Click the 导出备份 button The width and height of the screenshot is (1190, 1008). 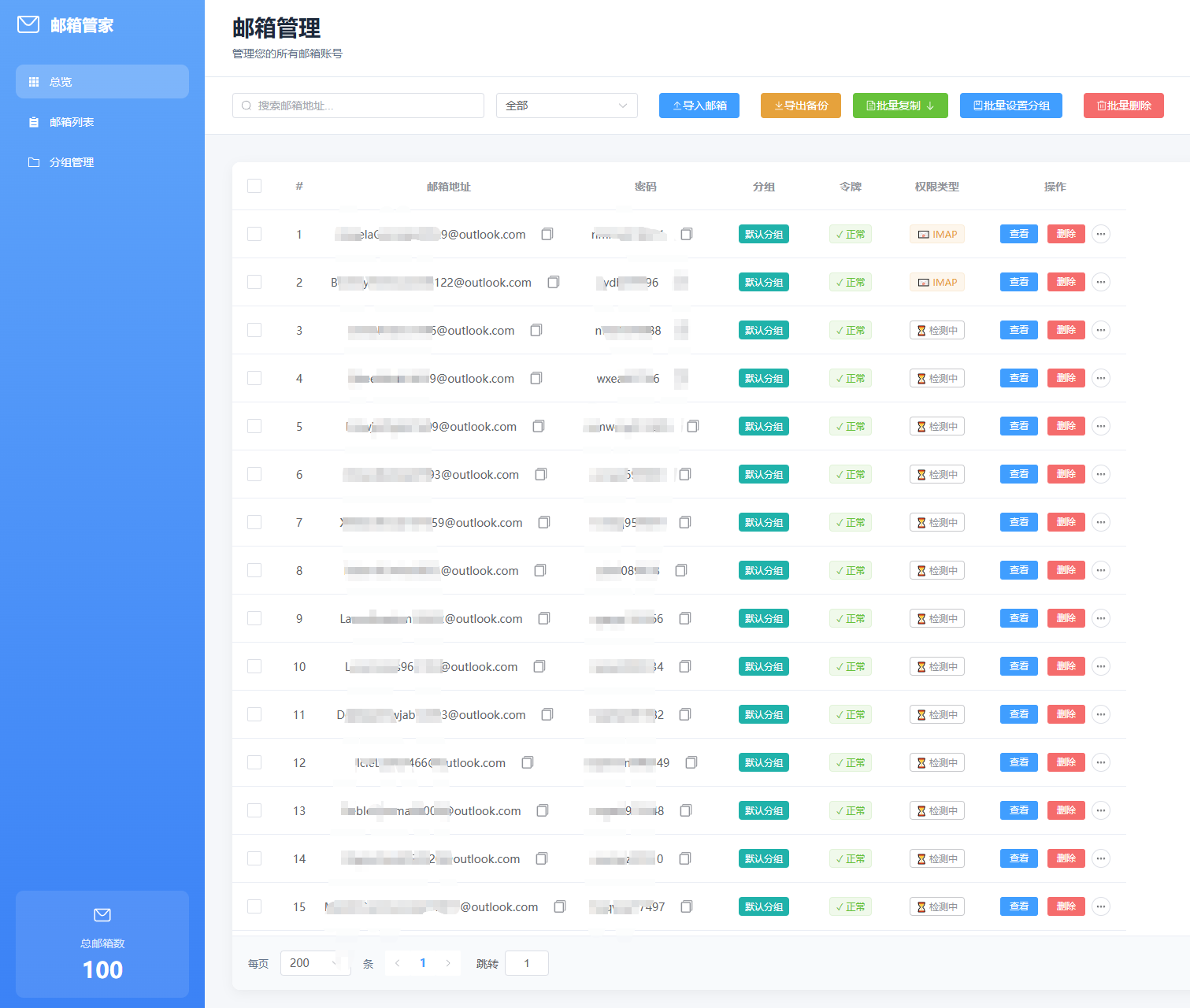[x=801, y=106]
